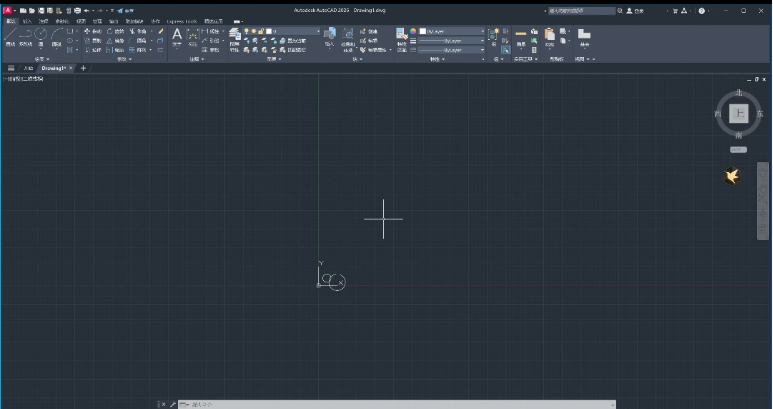Open Layer Properties manager
773x409 pixels.
[x=235, y=39]
